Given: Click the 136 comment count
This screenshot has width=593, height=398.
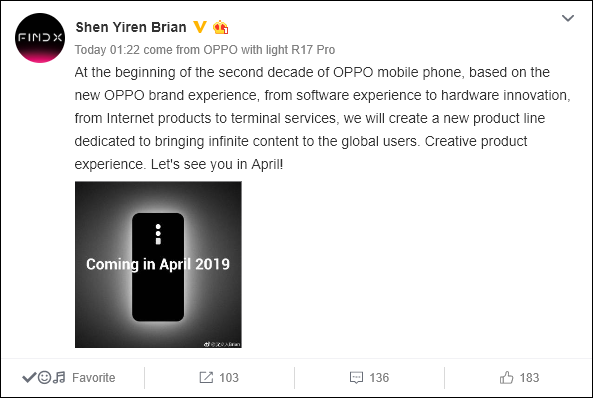Looking at the screenshot, I should 379,378.
